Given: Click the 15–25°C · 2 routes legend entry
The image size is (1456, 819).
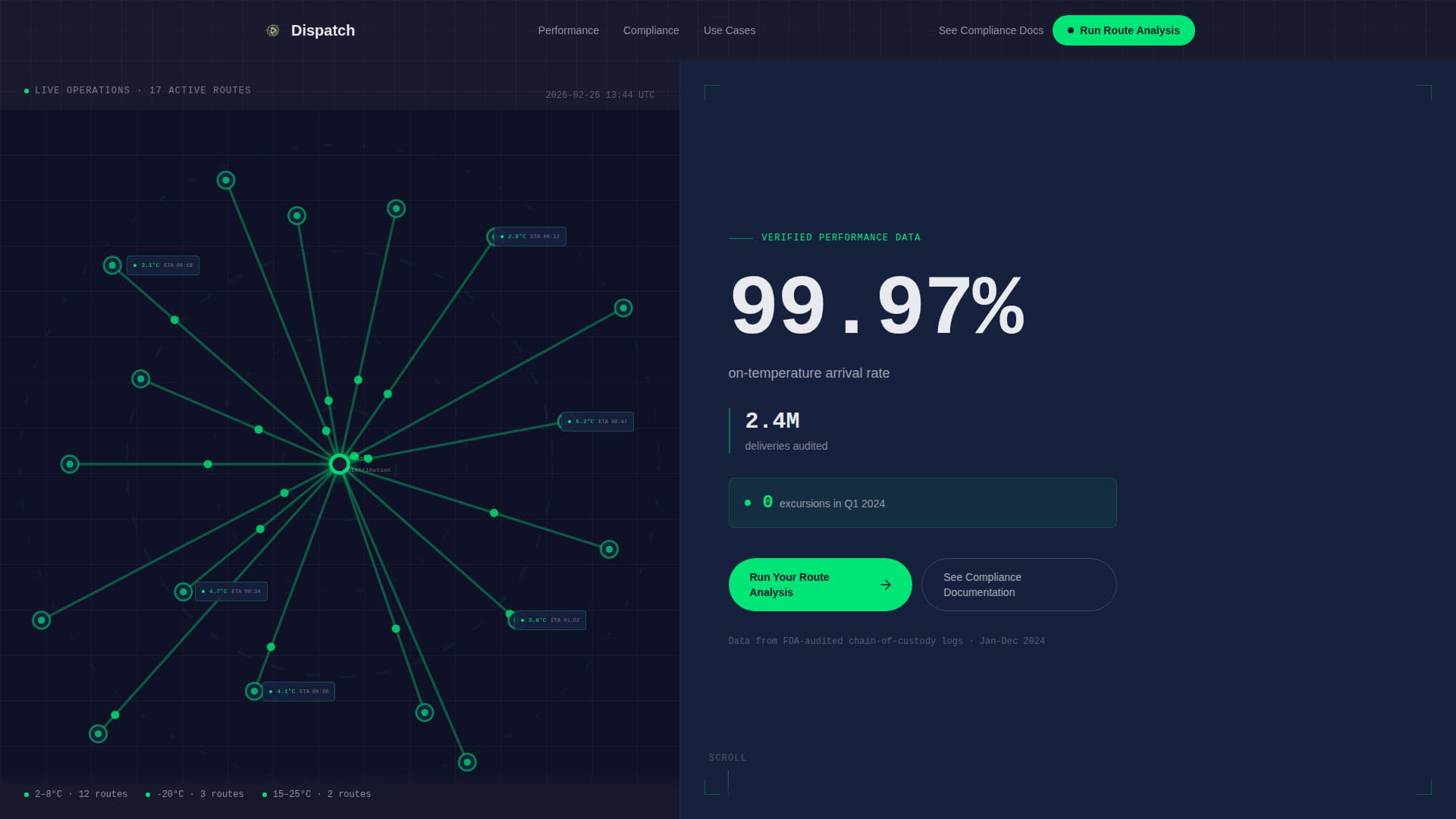Looking at the screenshot, I should [316, 794].
